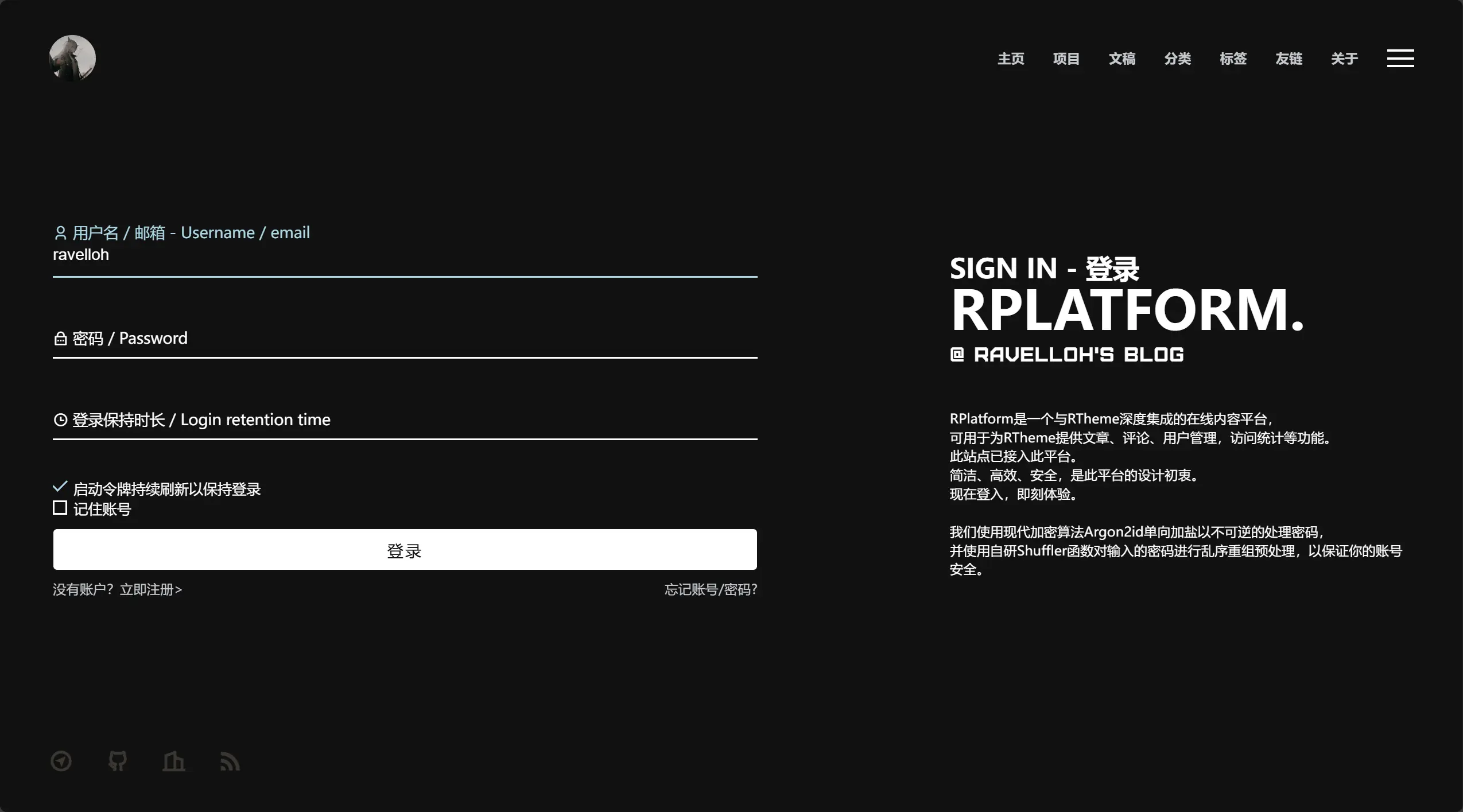The height and width of the screenshot is (812, 1463).
Task: Open 项目 in navigation
Action: pos(1066,59)
